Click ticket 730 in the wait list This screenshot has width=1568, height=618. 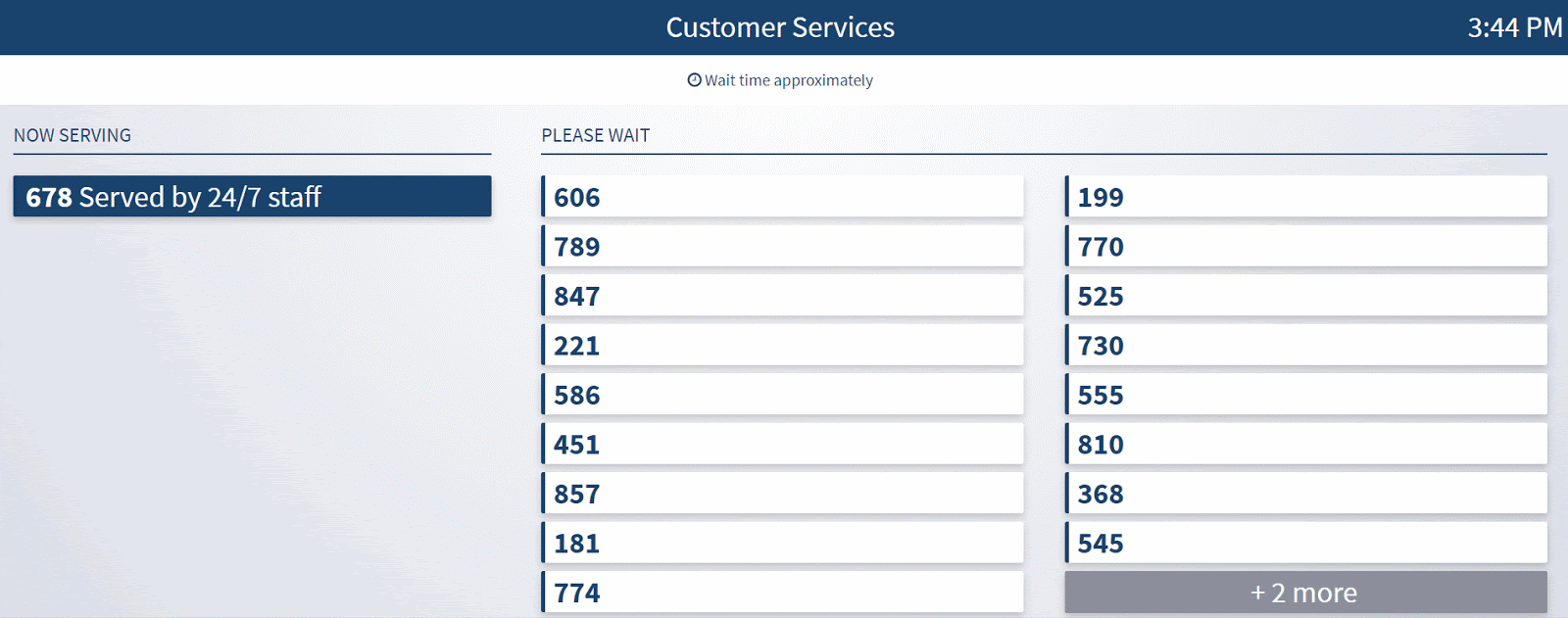click(1305, 346)
